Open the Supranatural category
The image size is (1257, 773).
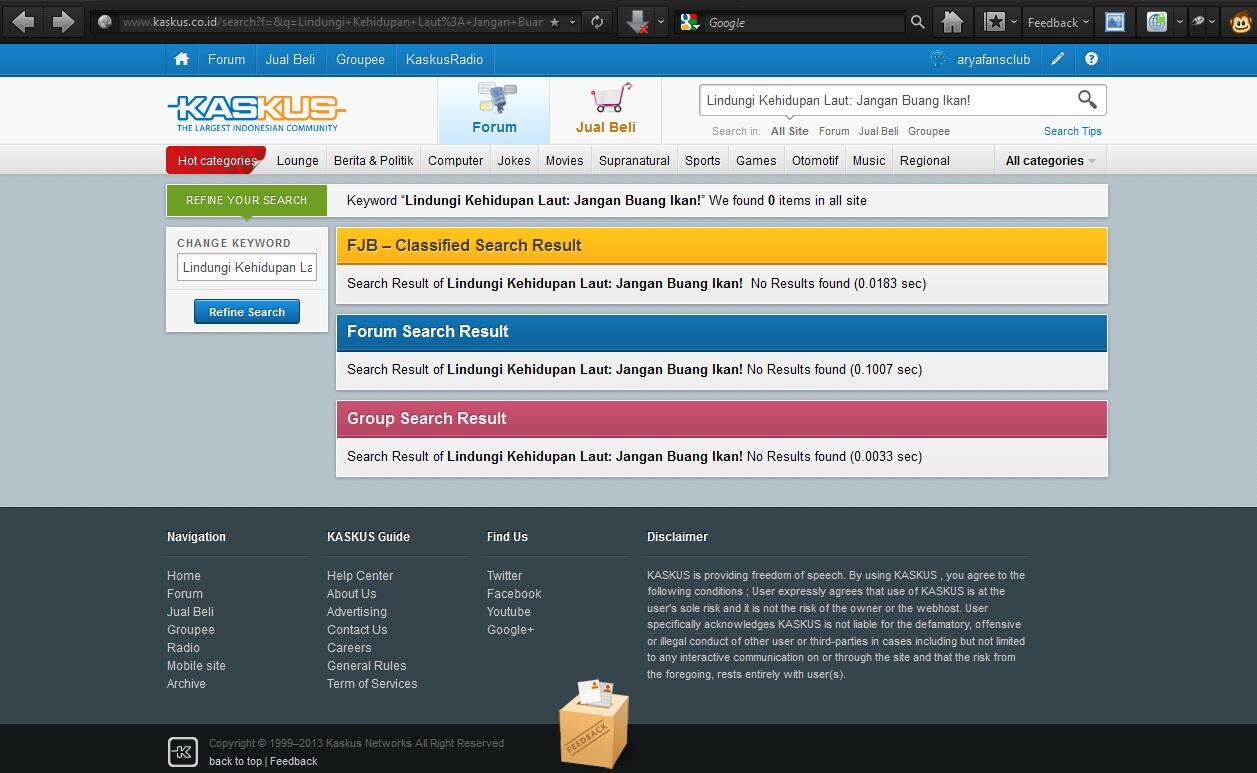click(x=634, y=160)
